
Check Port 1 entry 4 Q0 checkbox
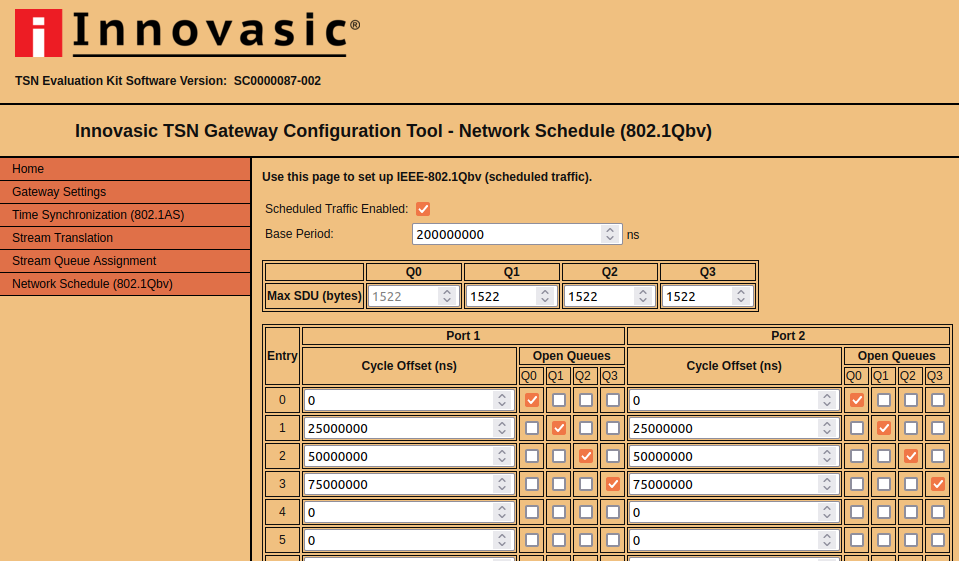pos(531,512)
